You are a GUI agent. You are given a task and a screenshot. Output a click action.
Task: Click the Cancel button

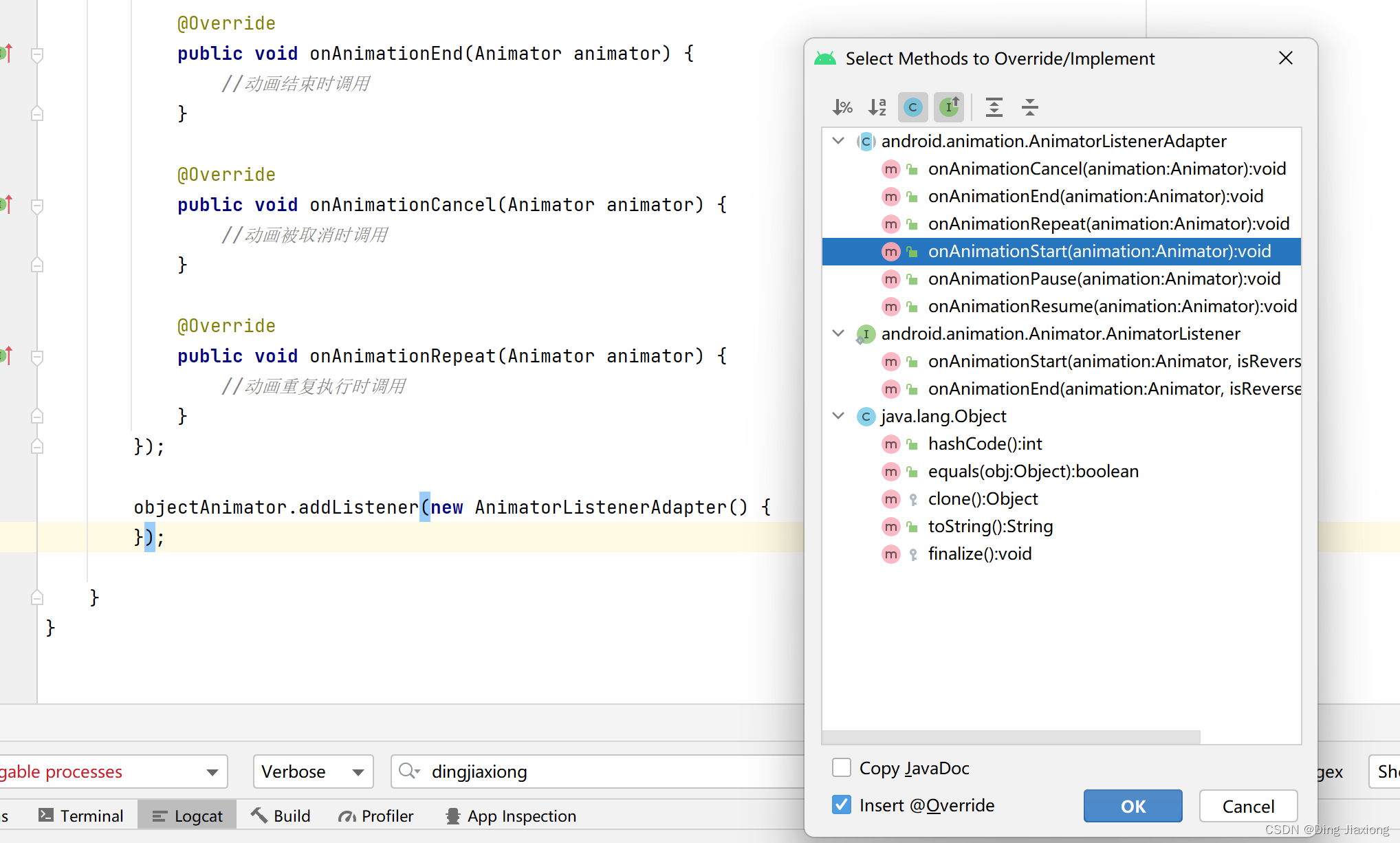click(x=1248, y=806)
